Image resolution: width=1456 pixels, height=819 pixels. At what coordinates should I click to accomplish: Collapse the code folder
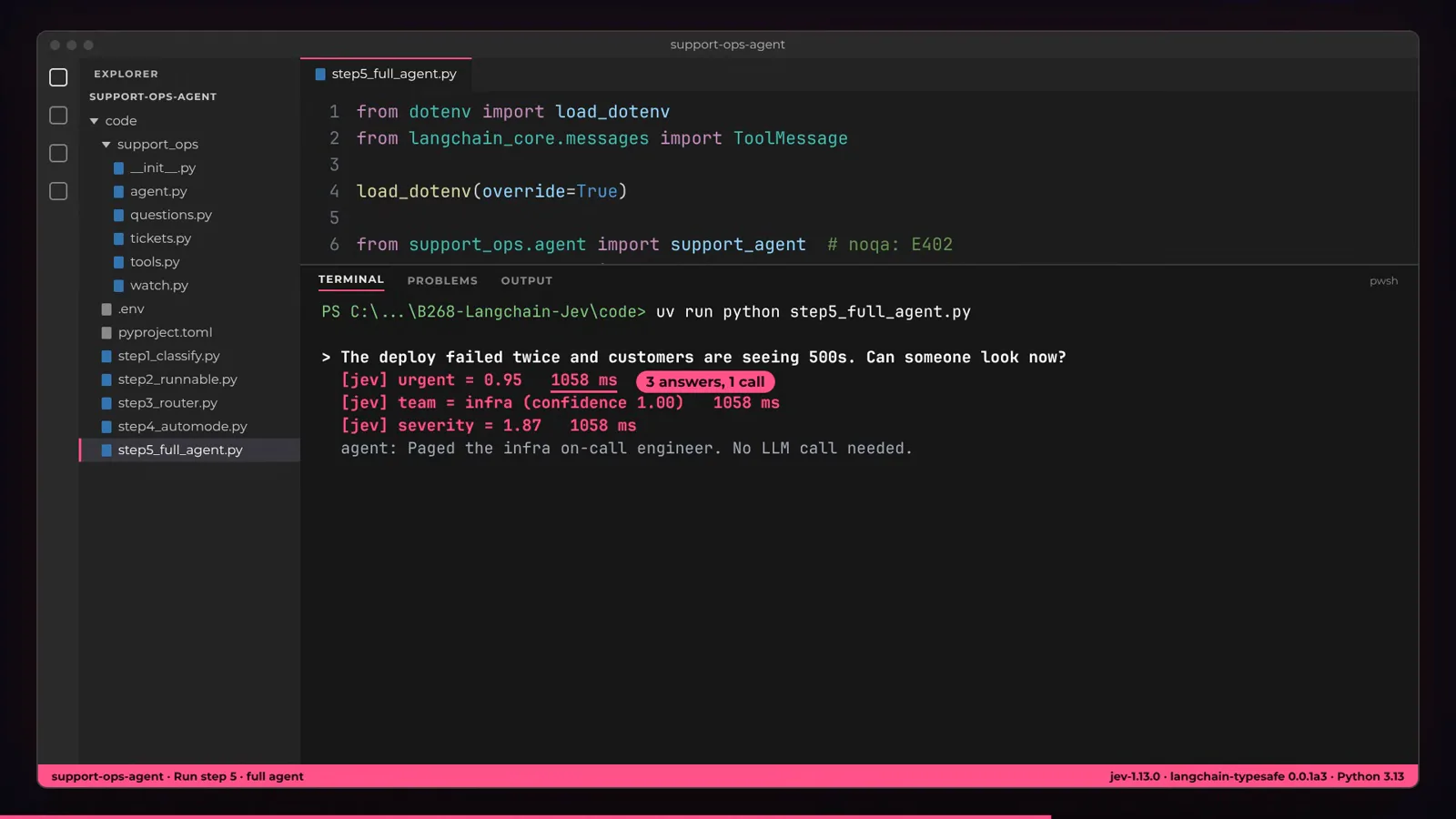pyautogui.click(x=94, y=121)
